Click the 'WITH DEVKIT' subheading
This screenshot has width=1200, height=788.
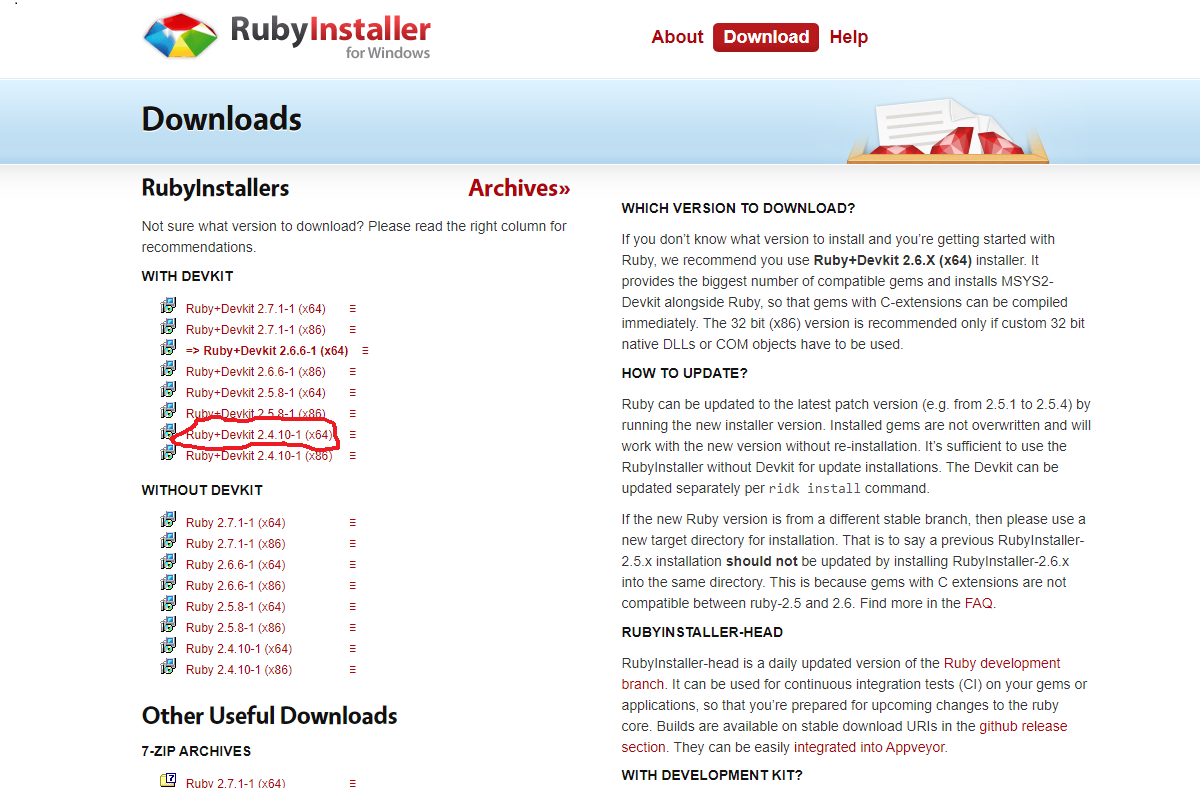pos(187,276)
